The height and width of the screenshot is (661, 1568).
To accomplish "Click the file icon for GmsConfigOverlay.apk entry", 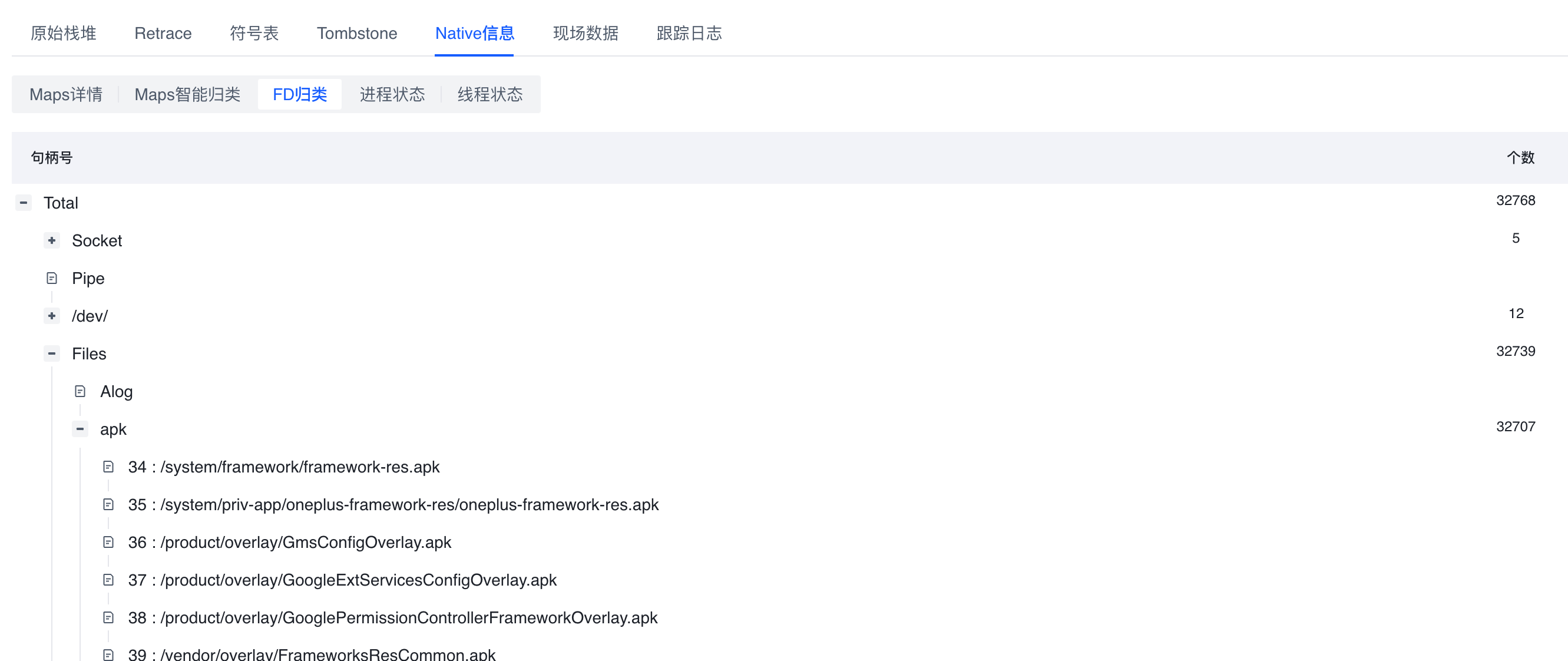I will coord(108,543).
